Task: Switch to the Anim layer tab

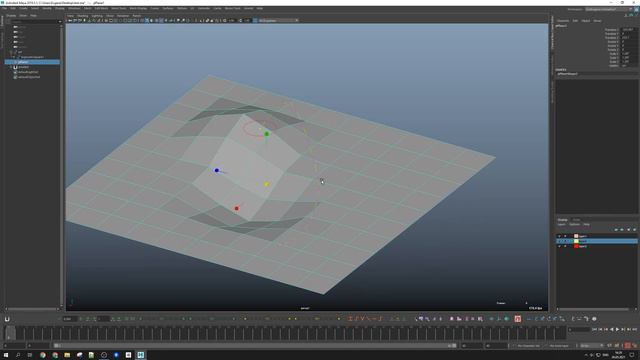Action: pyautogui.click(x=576, y=220)
